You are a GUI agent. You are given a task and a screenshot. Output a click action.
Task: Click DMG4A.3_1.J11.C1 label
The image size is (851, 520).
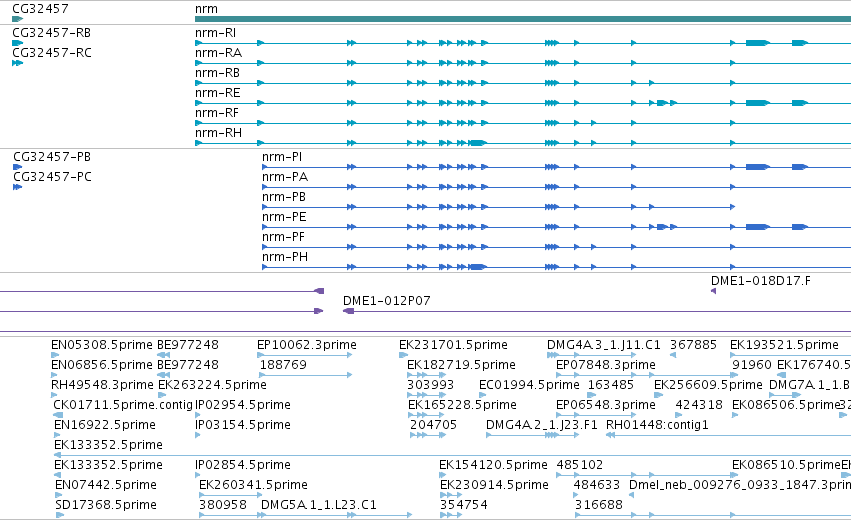pos(604,345)
